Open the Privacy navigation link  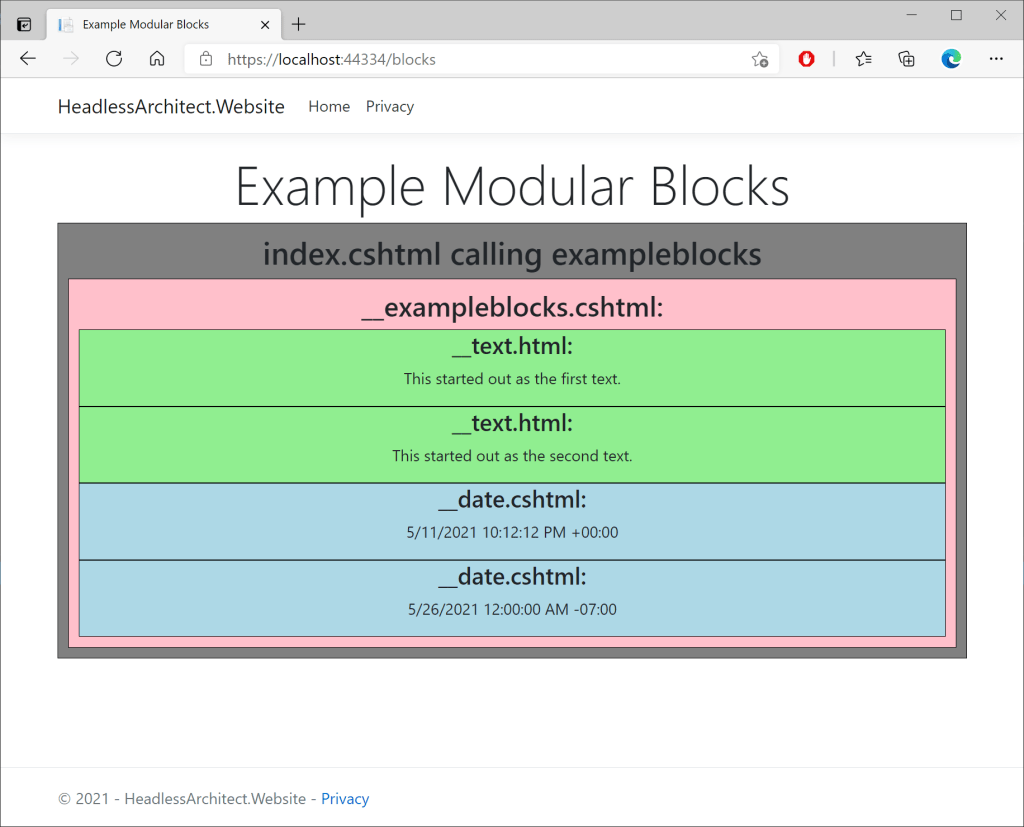(389, 106)
